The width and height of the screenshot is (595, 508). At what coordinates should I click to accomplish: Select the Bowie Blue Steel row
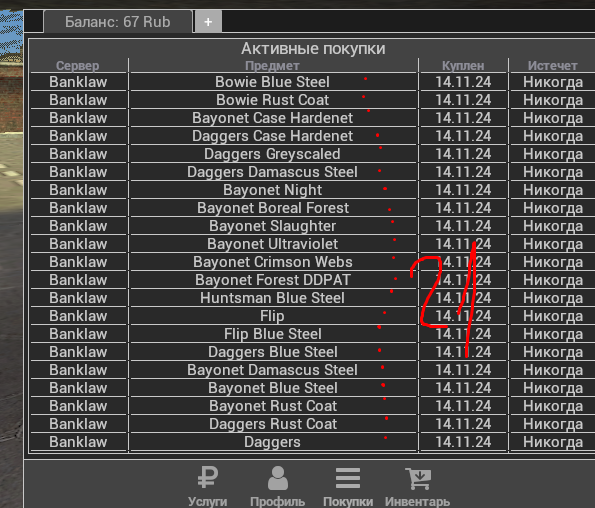tap(312, 82)
